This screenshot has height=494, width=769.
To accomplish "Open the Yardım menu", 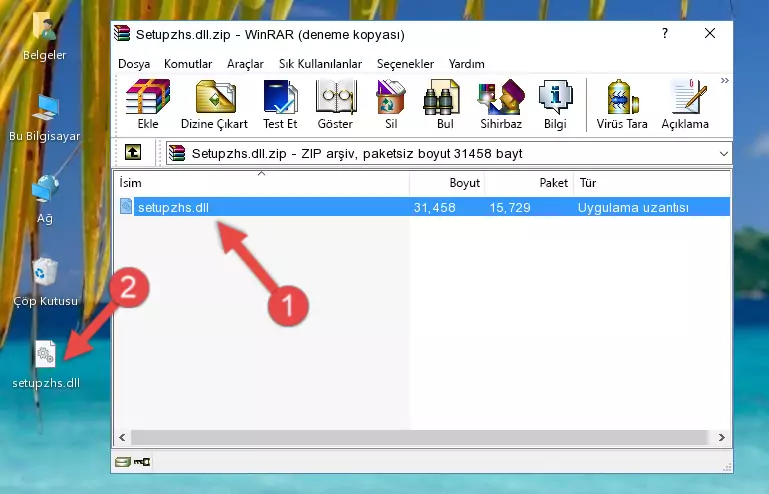I will (466, 64).
